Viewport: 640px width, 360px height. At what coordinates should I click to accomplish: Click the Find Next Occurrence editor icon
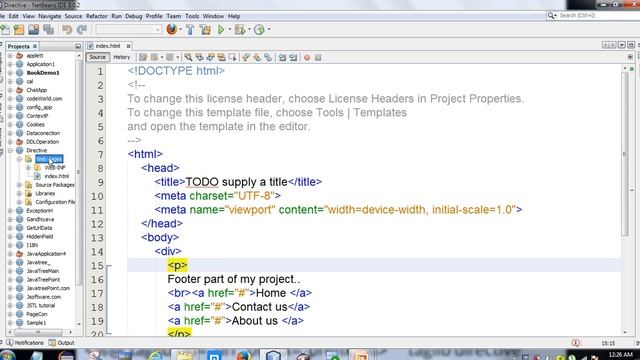point(210,57)
